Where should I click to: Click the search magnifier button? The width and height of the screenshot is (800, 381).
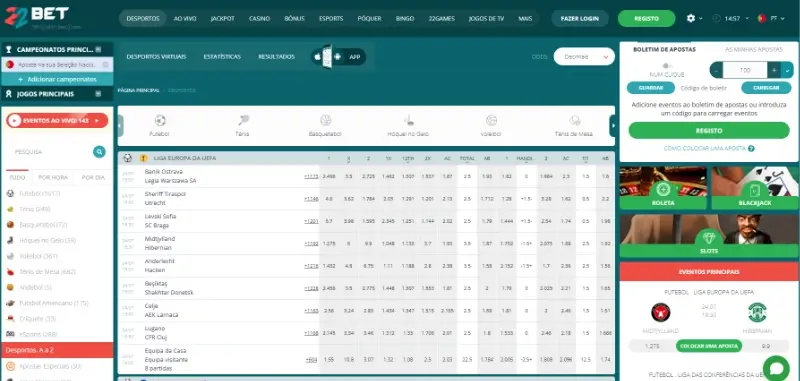(99, 151)
